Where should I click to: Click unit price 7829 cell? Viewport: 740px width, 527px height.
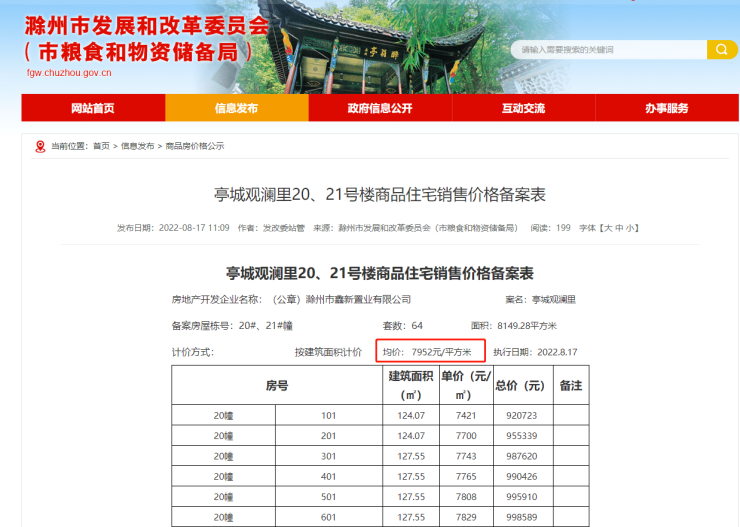466,517
